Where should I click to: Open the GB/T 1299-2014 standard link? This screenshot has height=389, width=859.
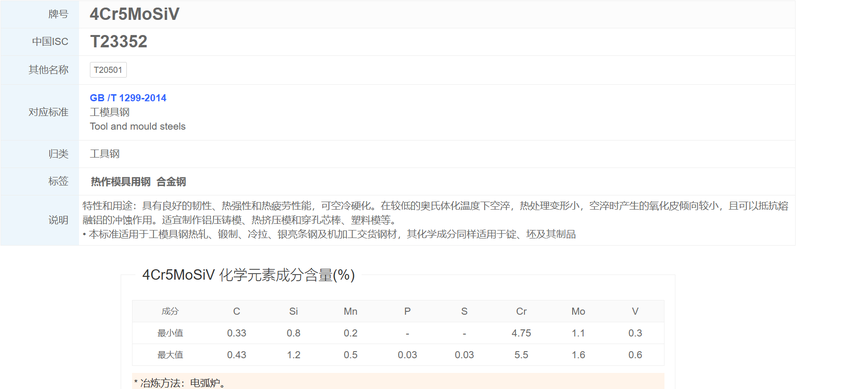point(128,98)
